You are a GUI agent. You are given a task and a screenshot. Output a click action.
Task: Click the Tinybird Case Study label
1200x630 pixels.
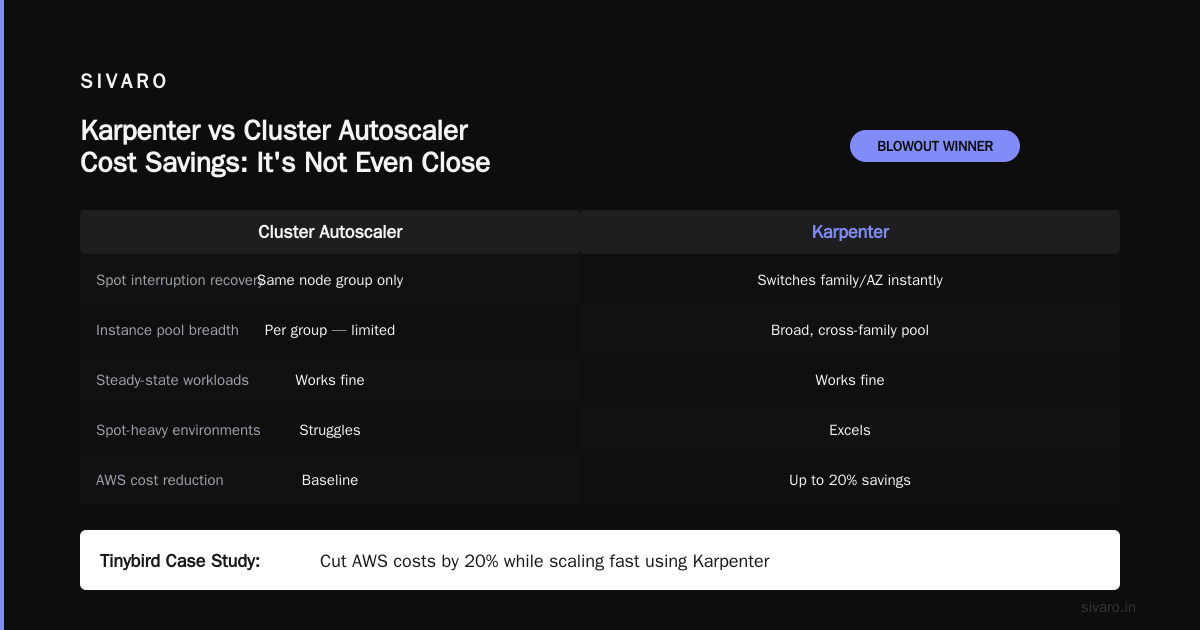(180, 561)
